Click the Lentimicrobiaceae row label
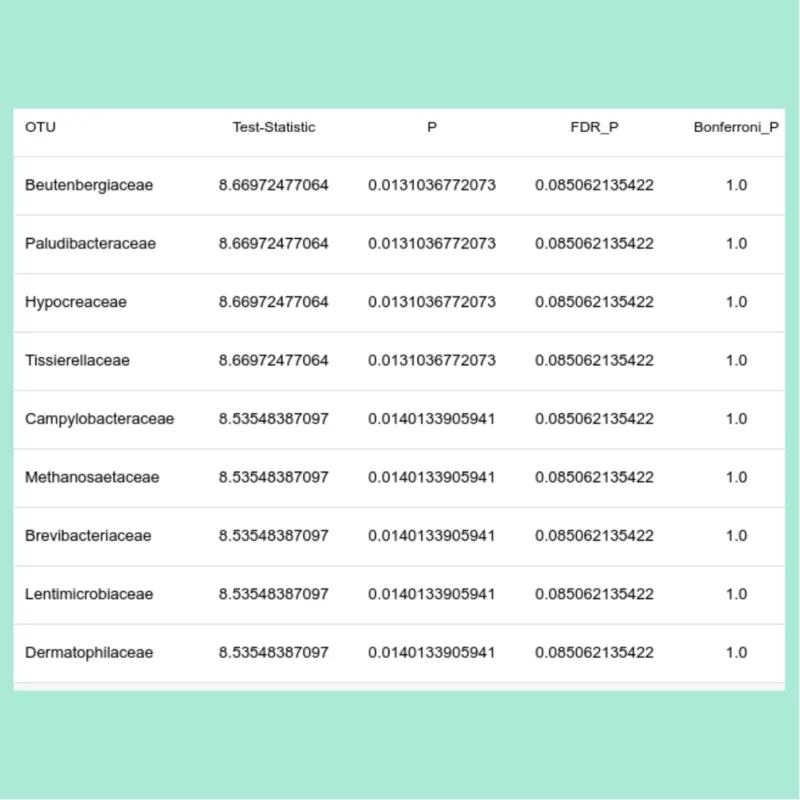The image size is (800, 800). tap(89, 594)
